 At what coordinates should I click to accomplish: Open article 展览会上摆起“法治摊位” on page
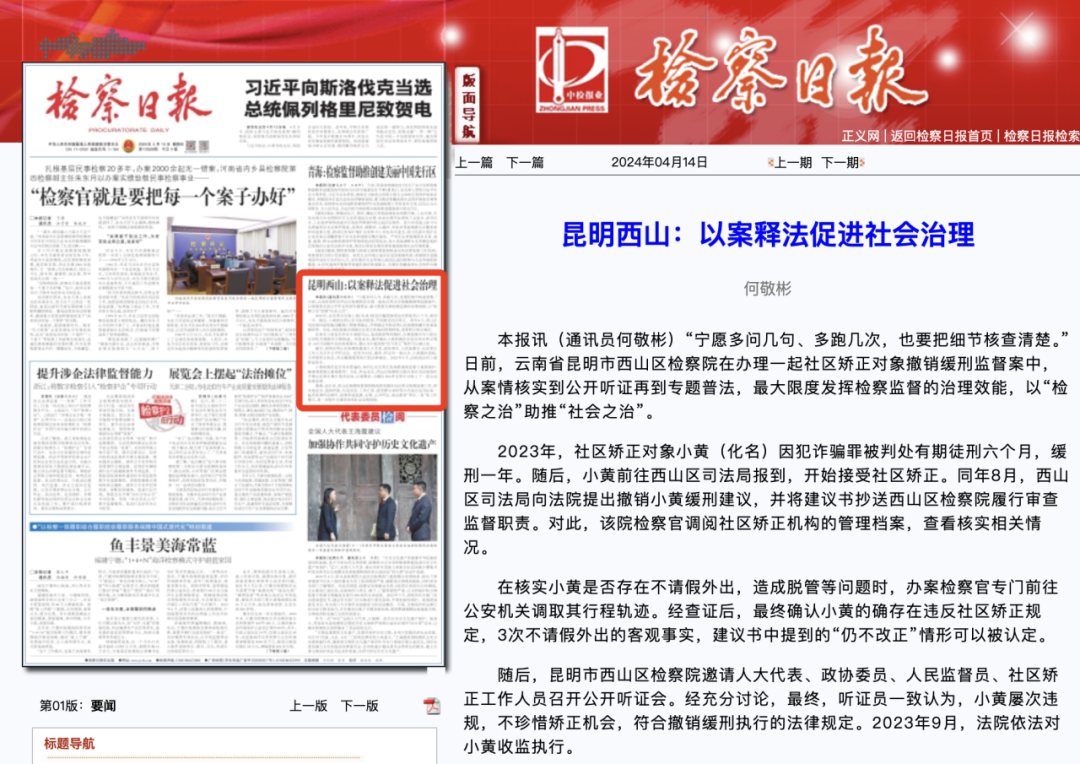[x=230, y=373]
